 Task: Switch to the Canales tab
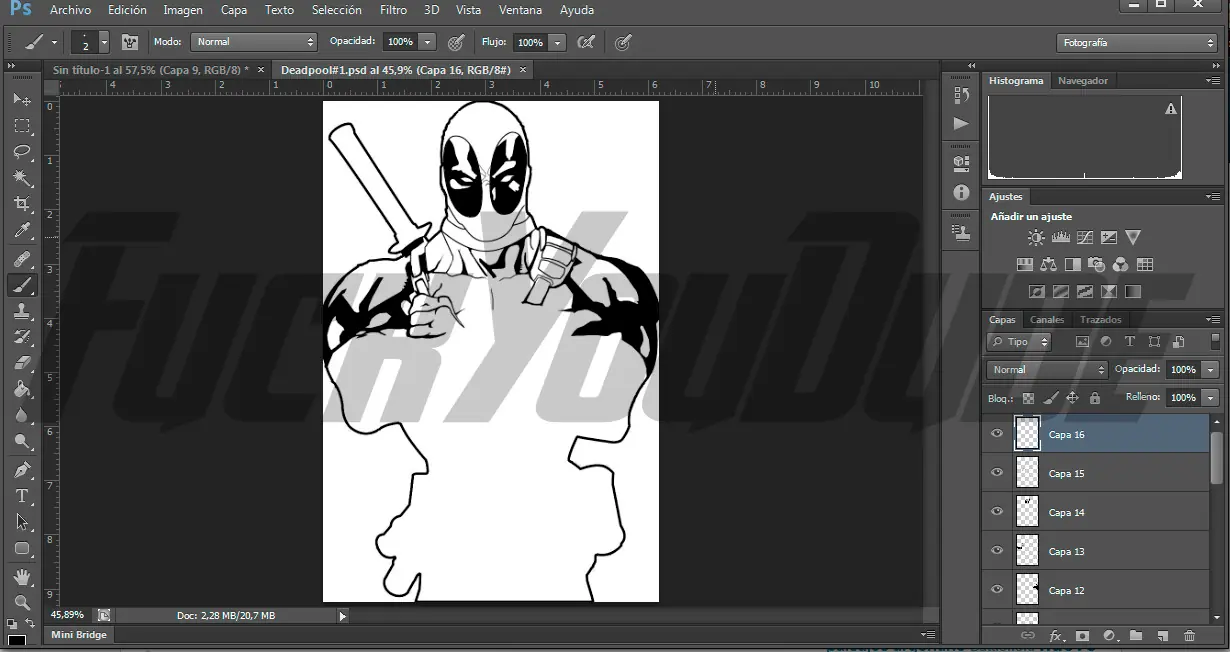click(x=1047, y=319)
